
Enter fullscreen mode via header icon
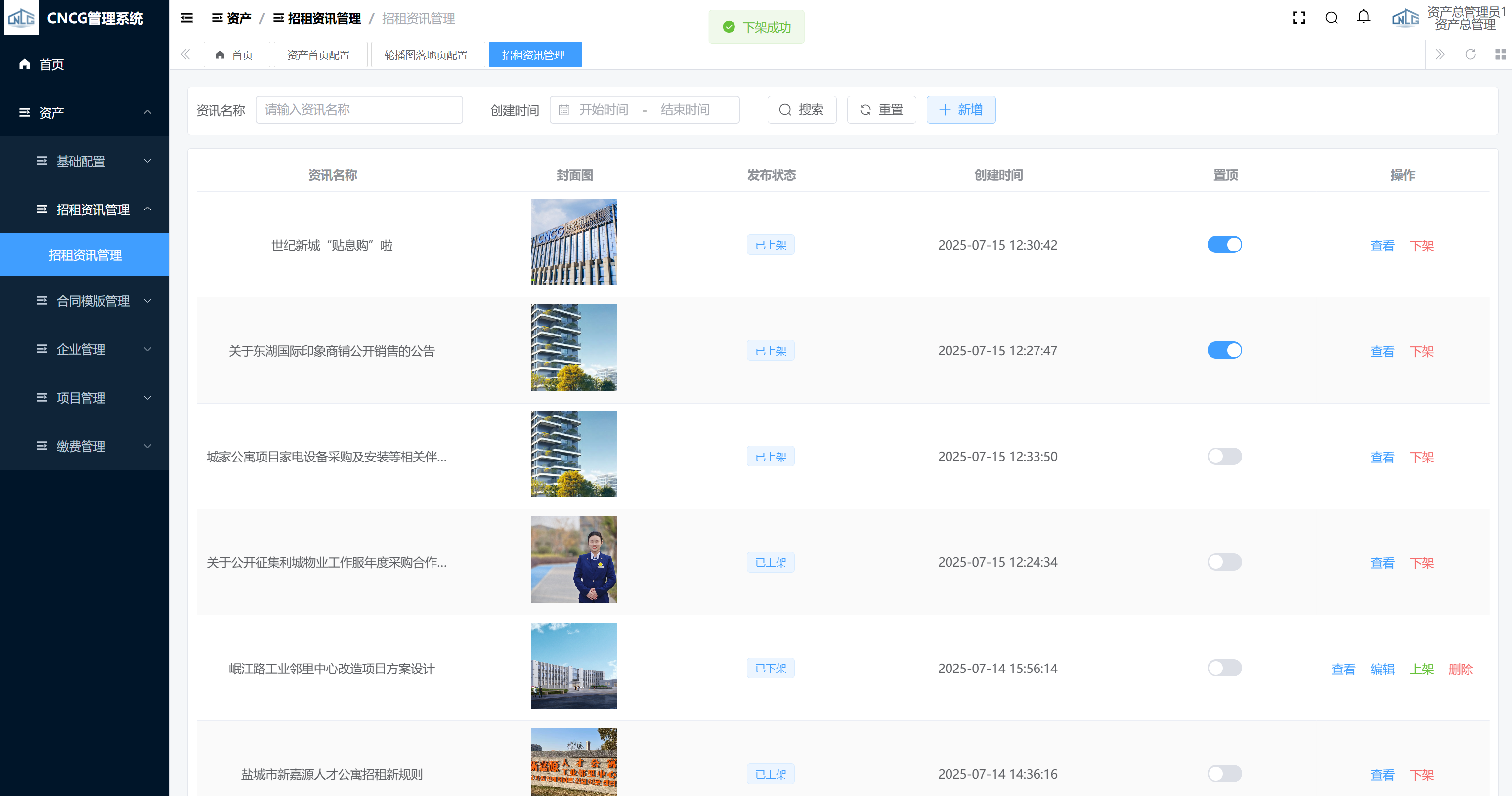pos(1299,18)
